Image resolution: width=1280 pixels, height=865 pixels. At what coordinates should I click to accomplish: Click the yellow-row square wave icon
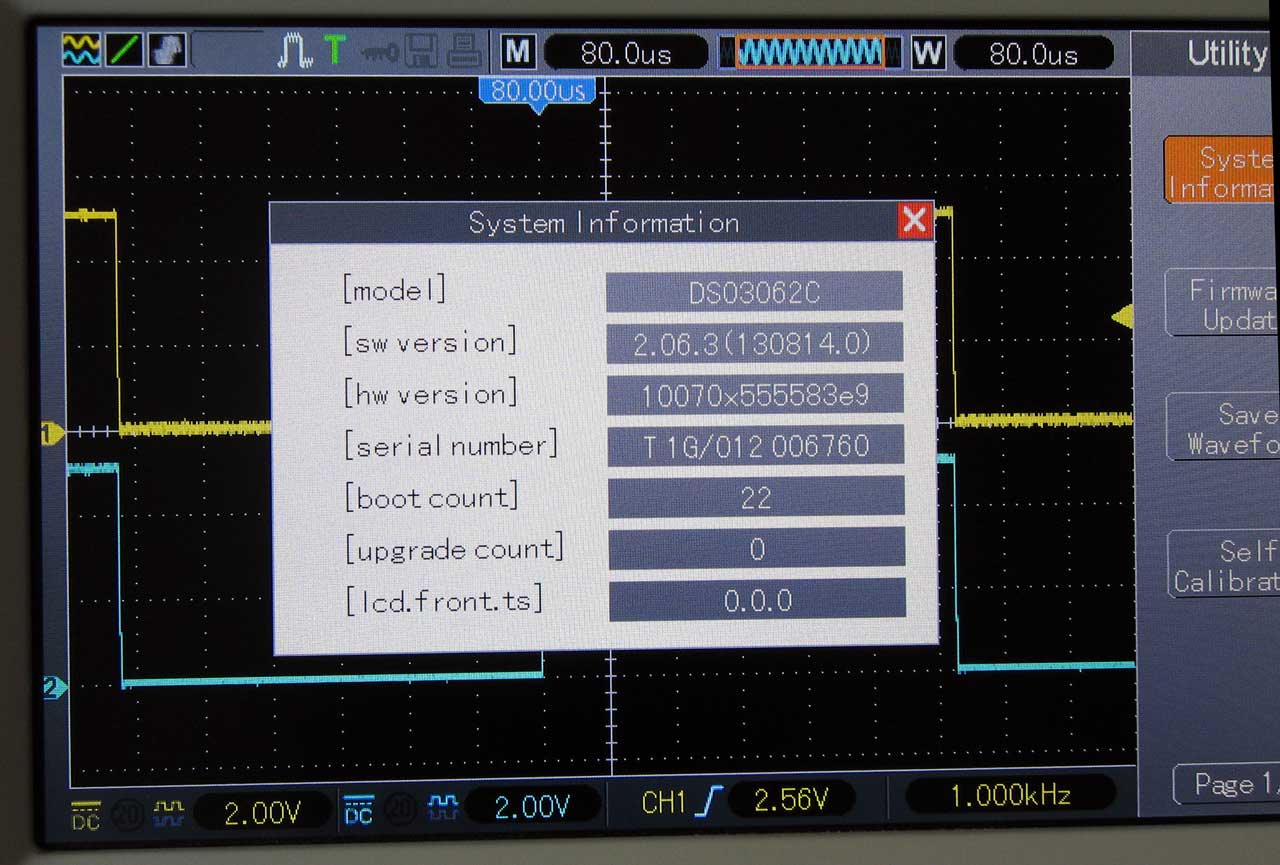coord(169,811)
